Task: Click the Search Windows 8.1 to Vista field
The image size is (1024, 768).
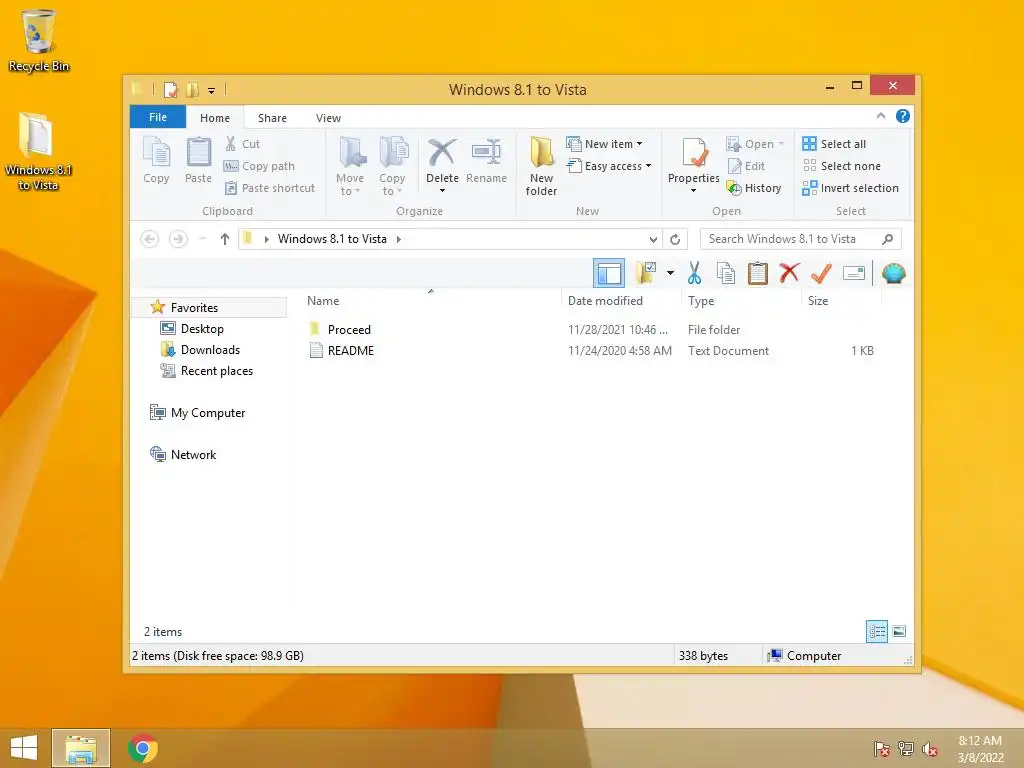Action: (801, 239)
